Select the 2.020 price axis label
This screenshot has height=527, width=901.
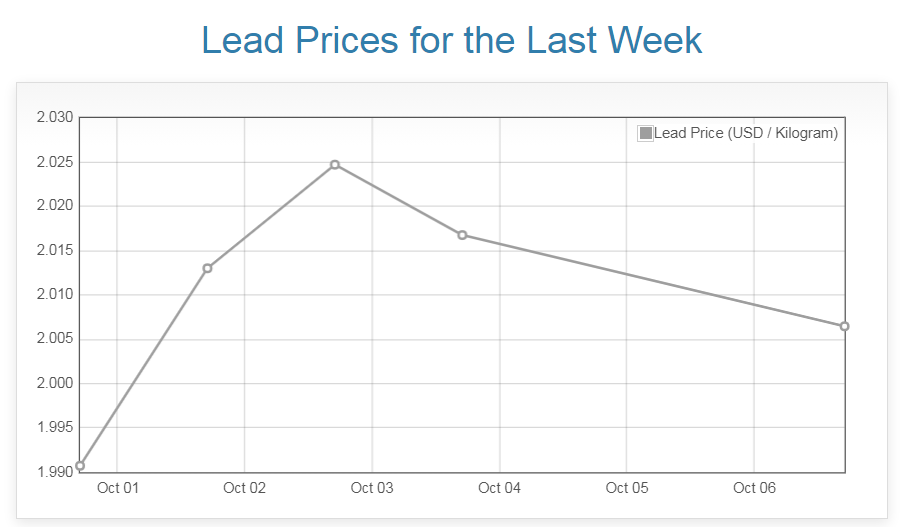55,206
